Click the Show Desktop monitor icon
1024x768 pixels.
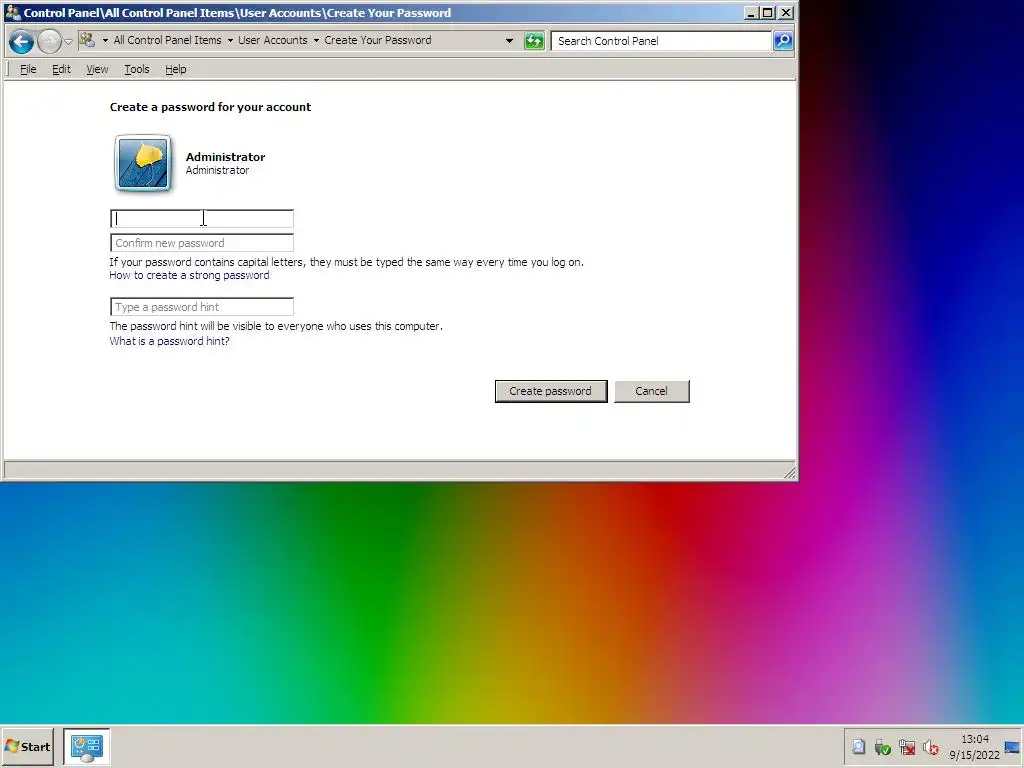point(1013,747)
